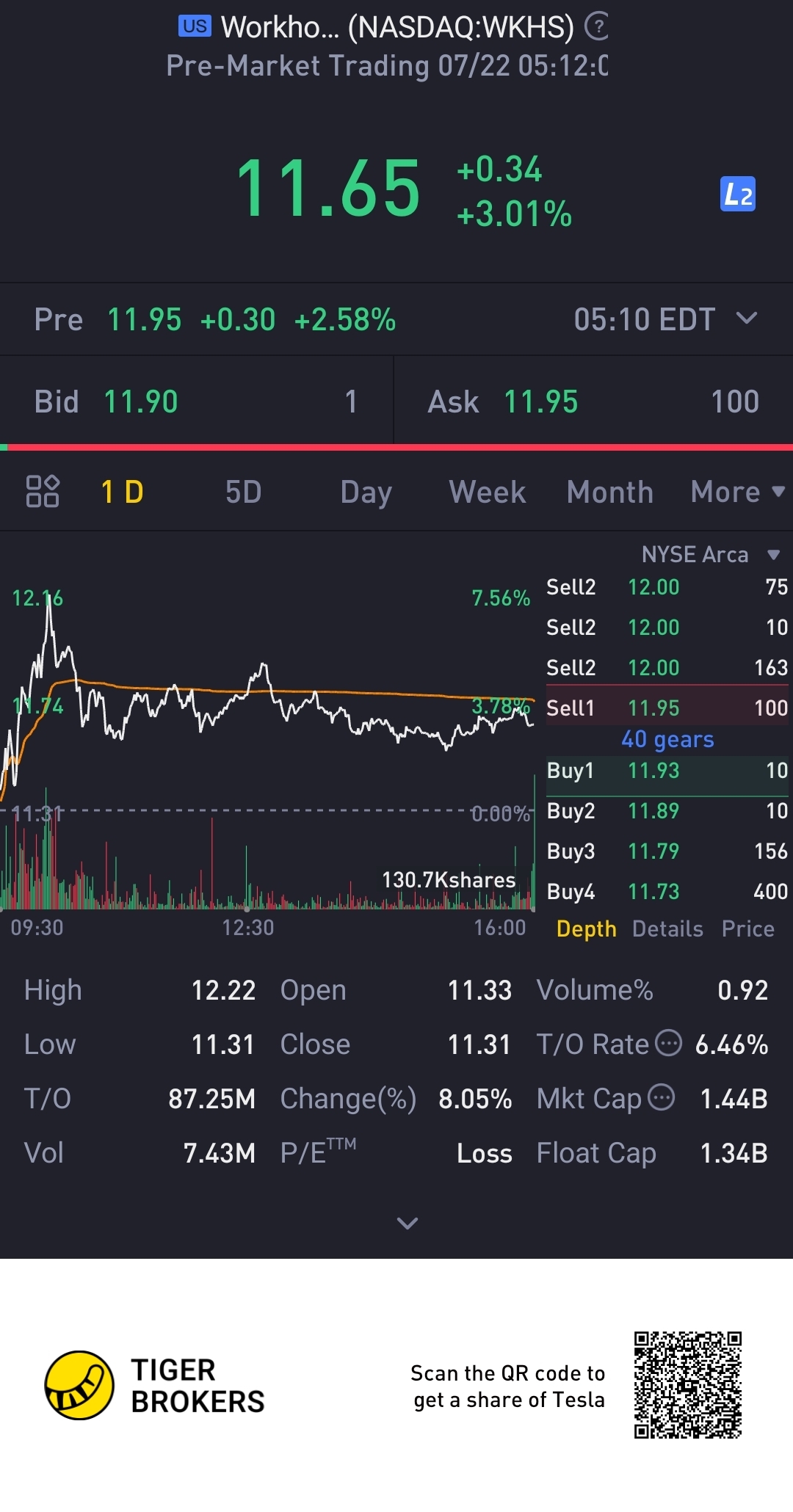The width and height of the screenshot is (793, 1512).
Task: Tap the T/O Rate info icon
Action: pos(668,1042)
